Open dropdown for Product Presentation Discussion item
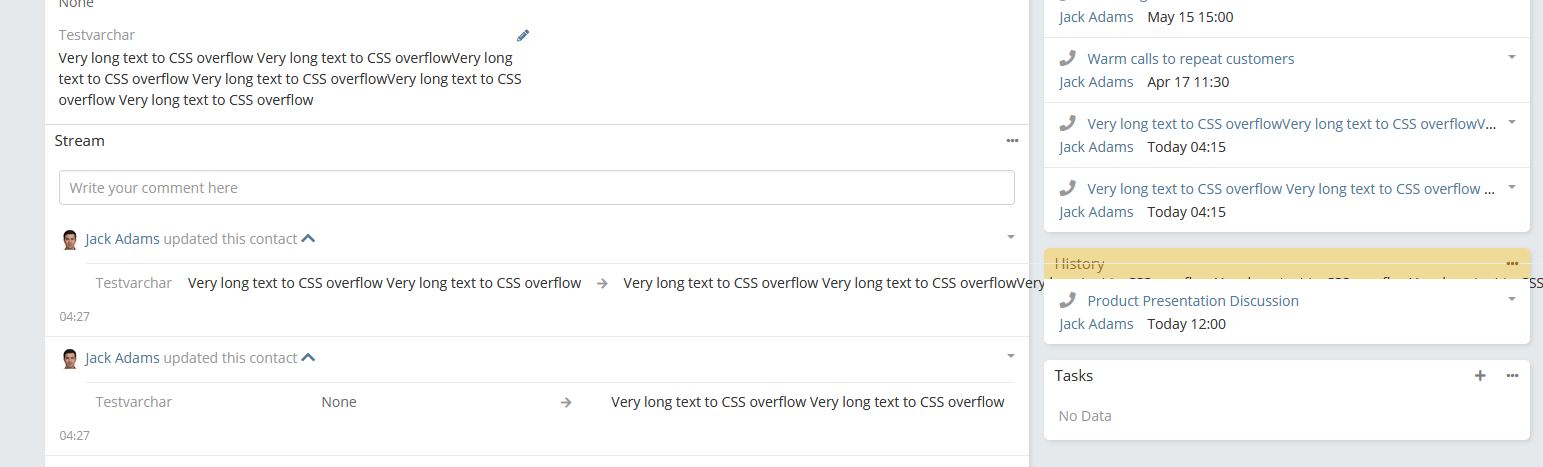 point(1512,299)
